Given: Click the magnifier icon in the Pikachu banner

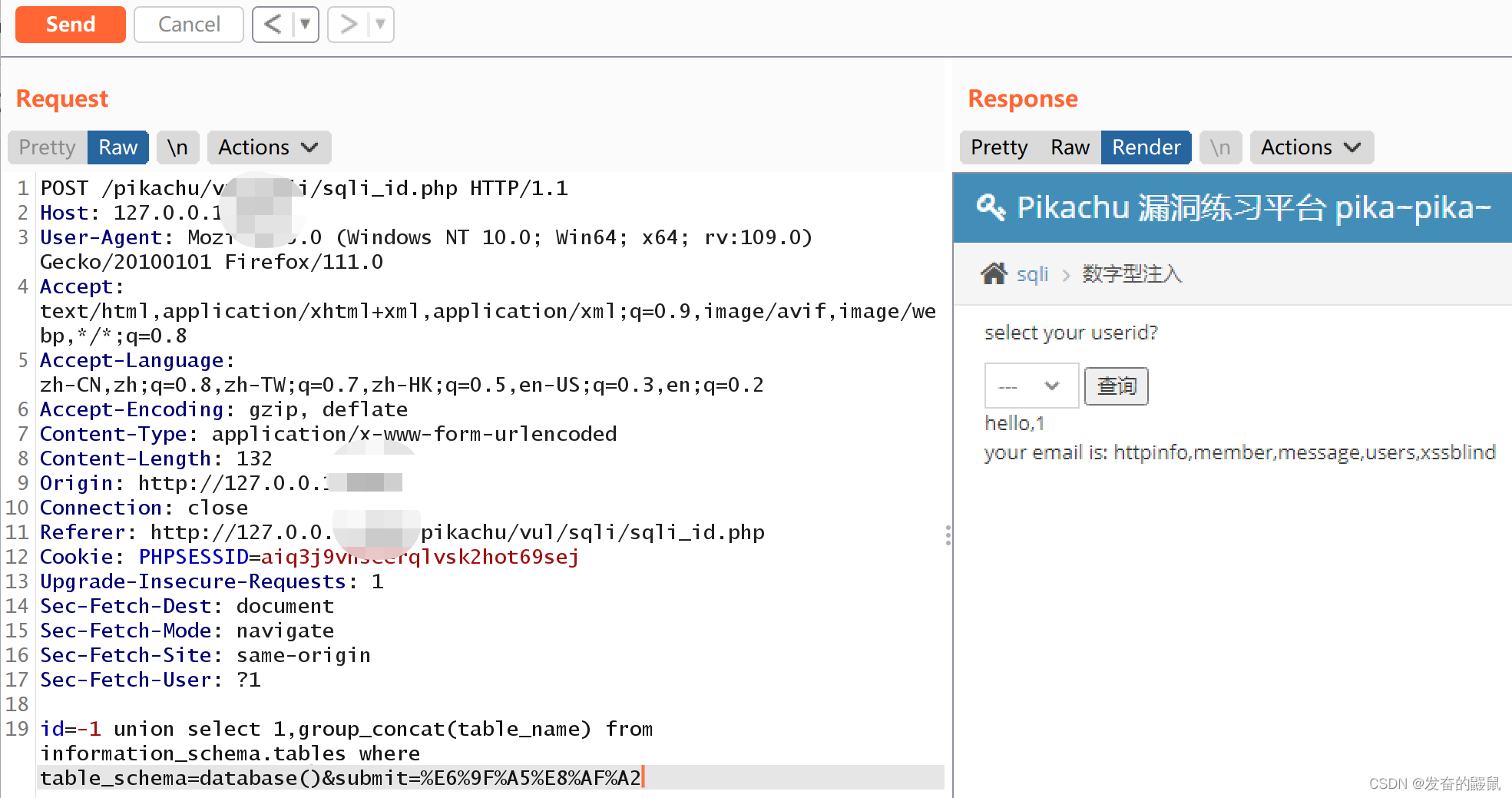Looking at the screenshot, I should (991, 207).
